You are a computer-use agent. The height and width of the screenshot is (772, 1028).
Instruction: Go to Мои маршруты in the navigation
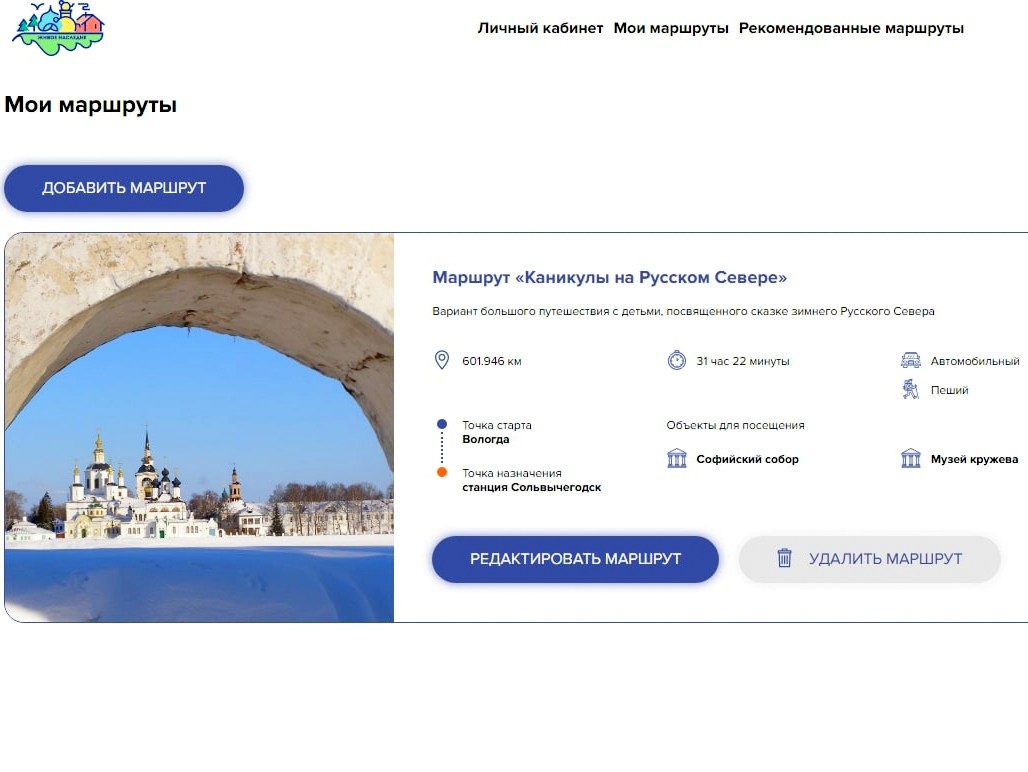point(671,28)
